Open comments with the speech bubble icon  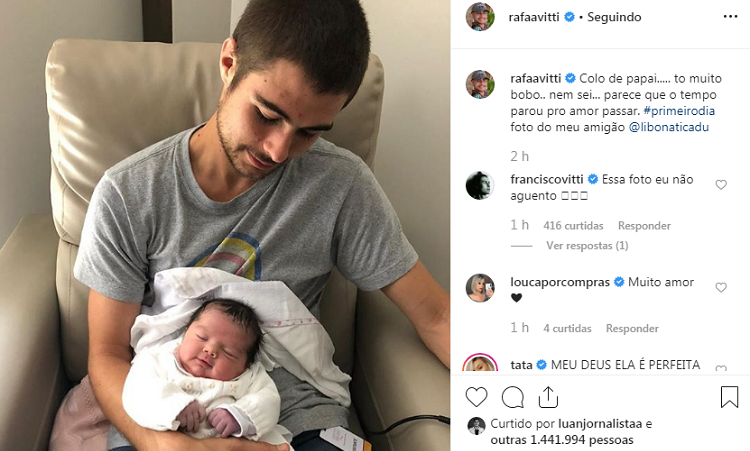click(x=513, y=397)
